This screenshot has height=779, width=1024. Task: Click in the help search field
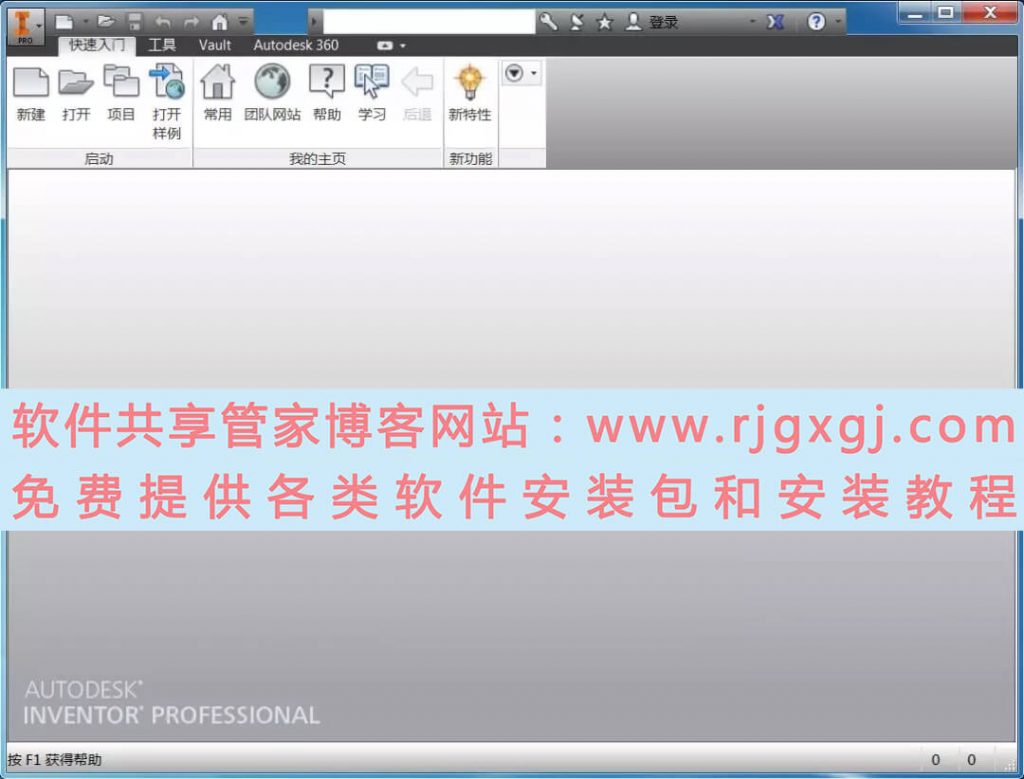coord(429,22)
